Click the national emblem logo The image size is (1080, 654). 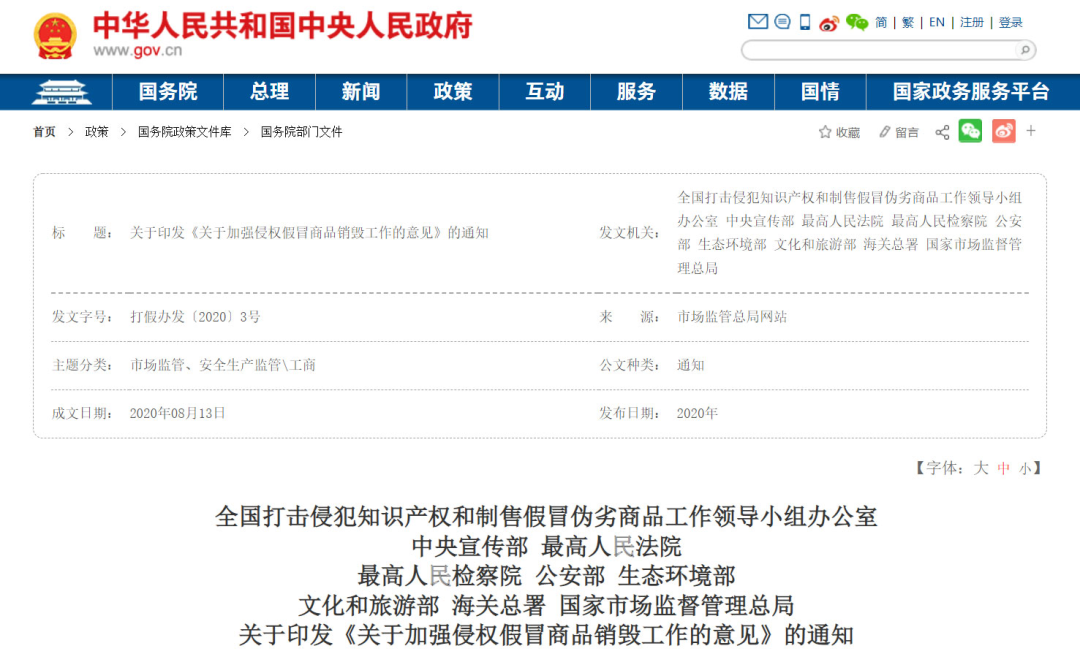point(54,36)
